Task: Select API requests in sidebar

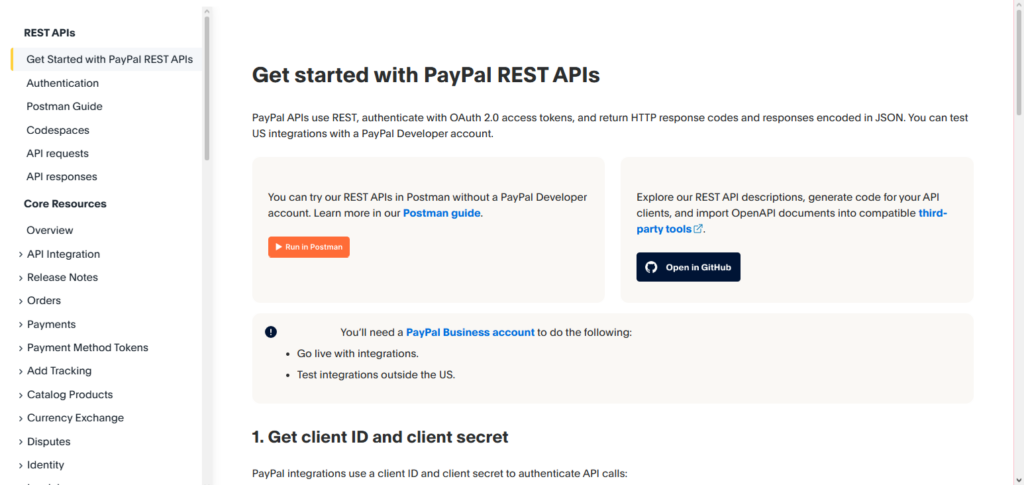Action: (57, 153)
